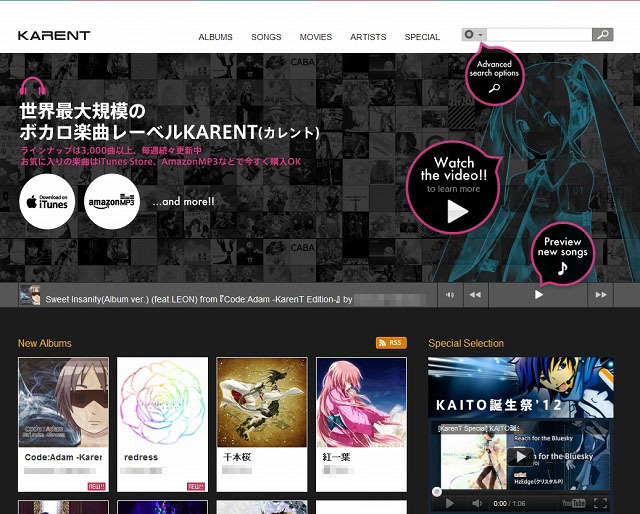640x514 pixels.
Task: Open the 千本桜 album cover
Action: pyautogui.click(x=262, y=402)
